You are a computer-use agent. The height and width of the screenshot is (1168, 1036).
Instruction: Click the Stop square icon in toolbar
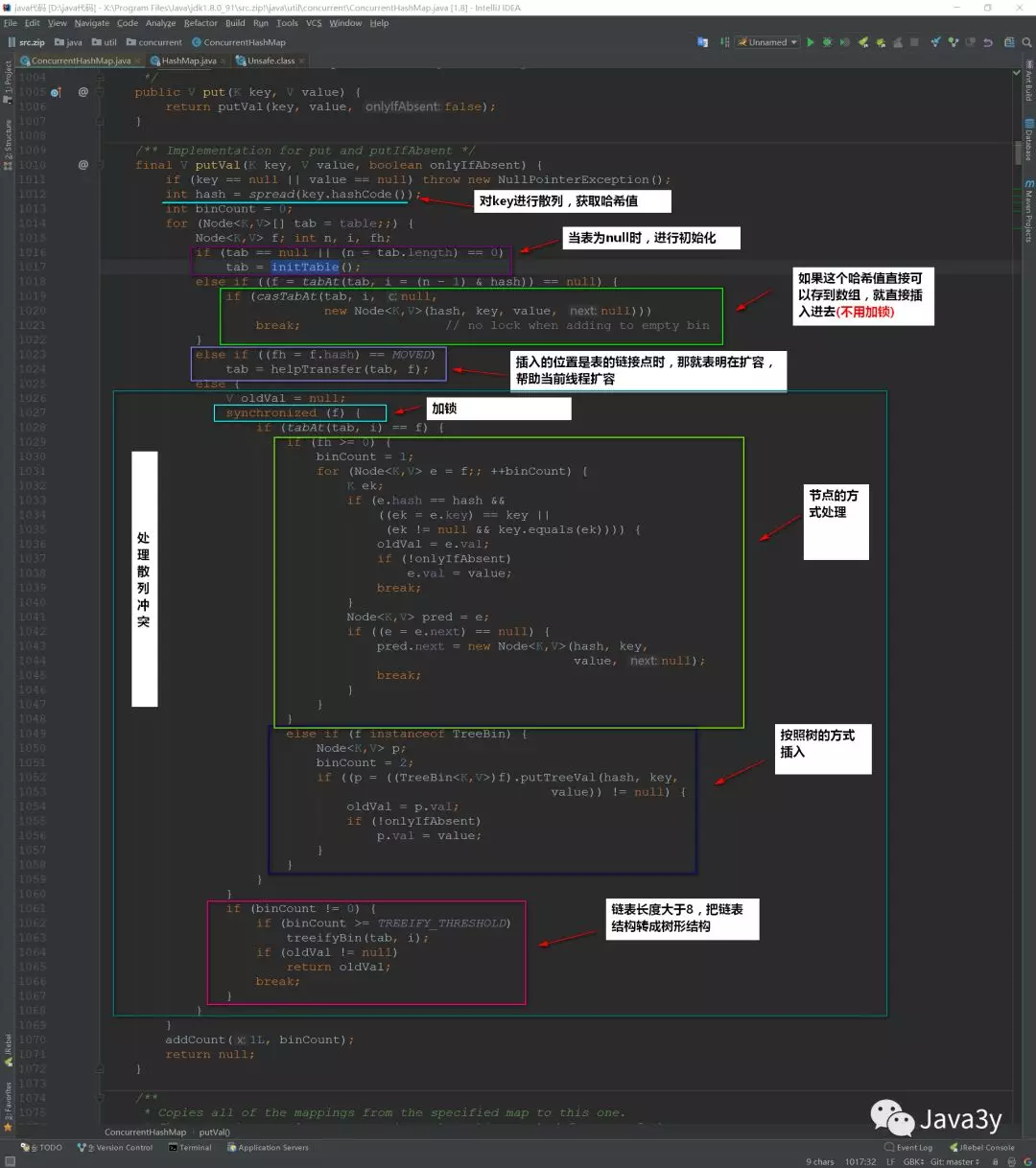tap(914, 42)
